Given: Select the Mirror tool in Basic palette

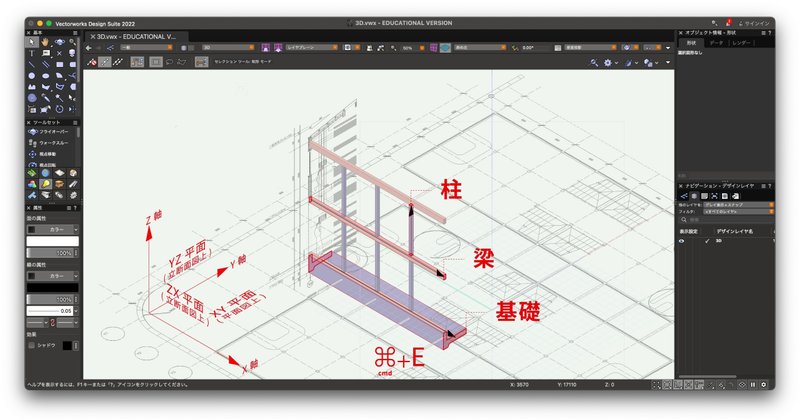Looking at the screenshot, I should pyautogui.click(x=72, y=109).
